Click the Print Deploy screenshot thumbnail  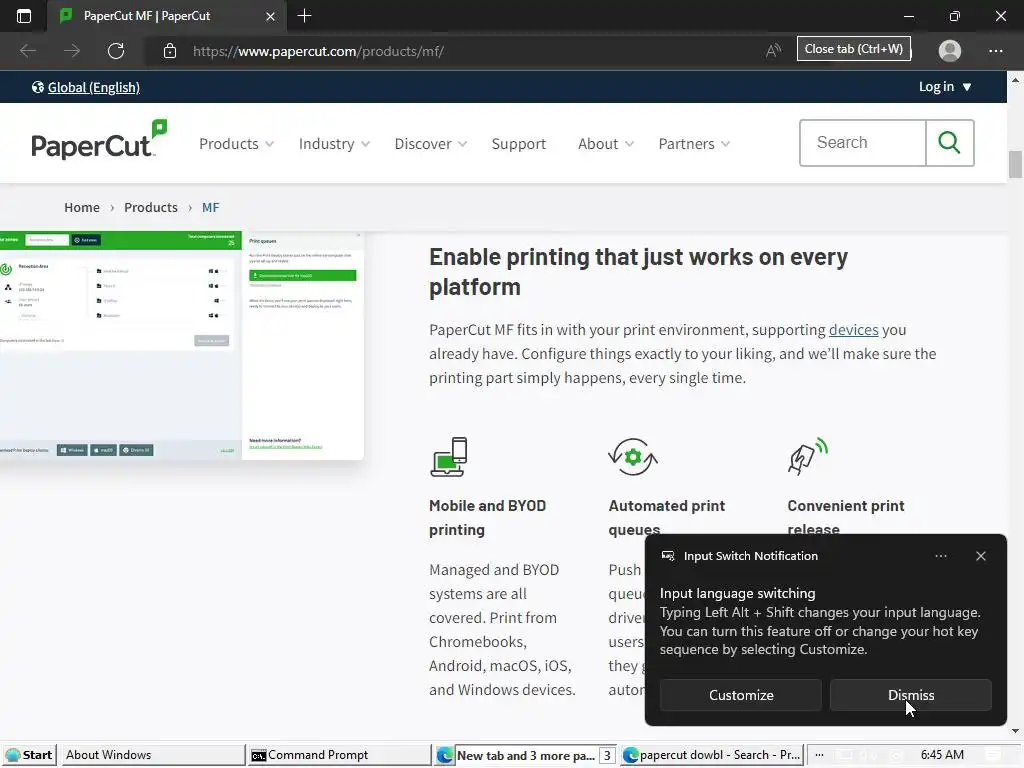click(x=182, y=345)
